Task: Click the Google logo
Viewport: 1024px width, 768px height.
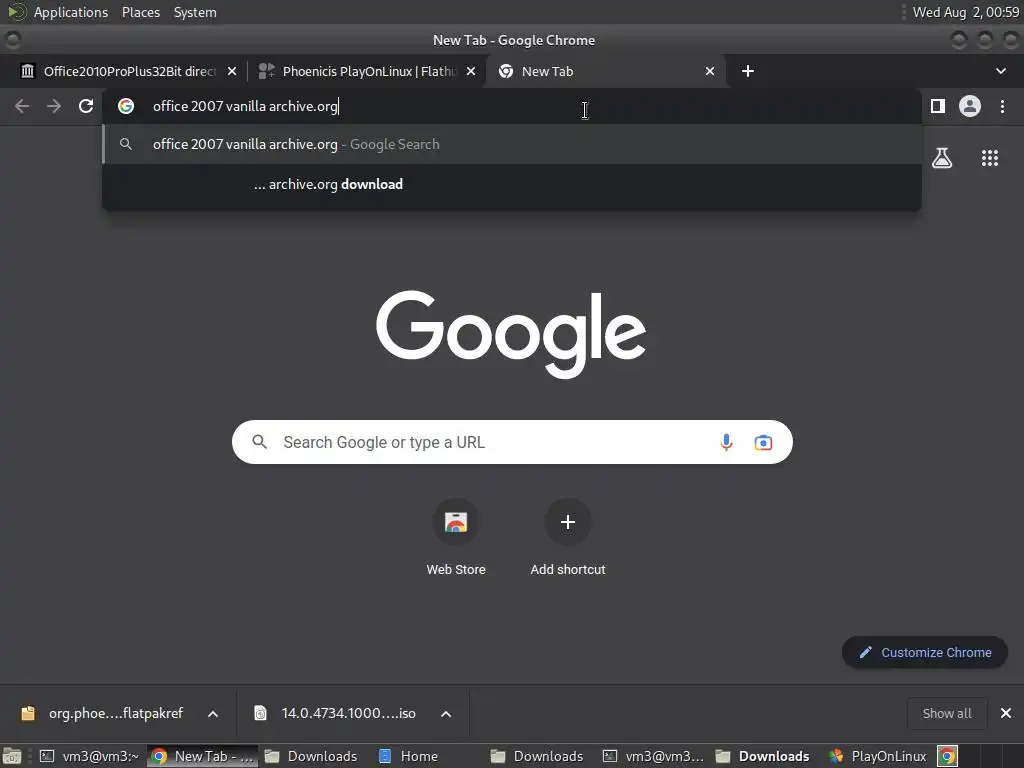Action: tap(511, 334)
